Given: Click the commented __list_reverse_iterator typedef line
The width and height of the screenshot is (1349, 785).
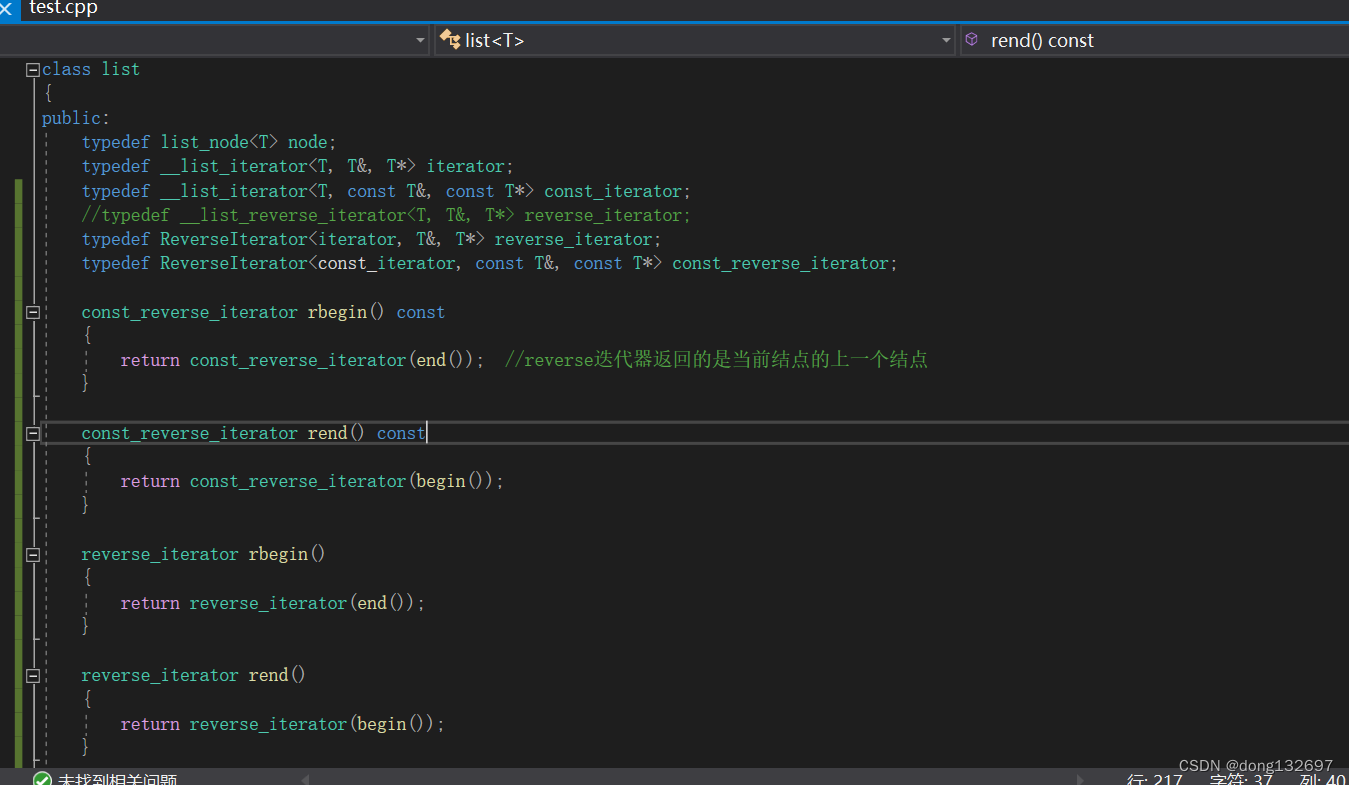Looking at the screenshot, I should pyautogui.click(x=386, y=215).
